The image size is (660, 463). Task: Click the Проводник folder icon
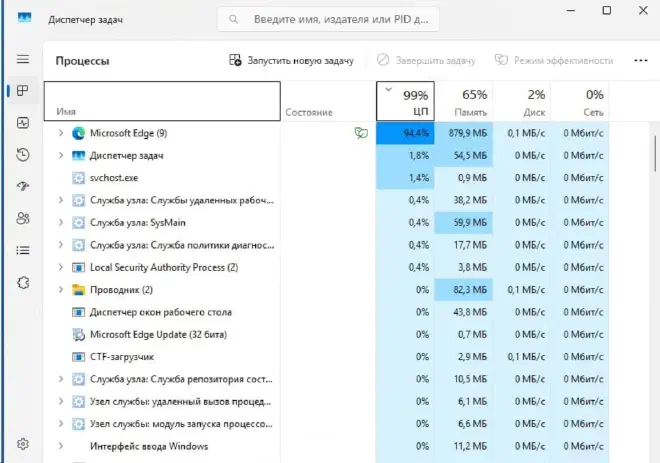click(x=78, y=290)
